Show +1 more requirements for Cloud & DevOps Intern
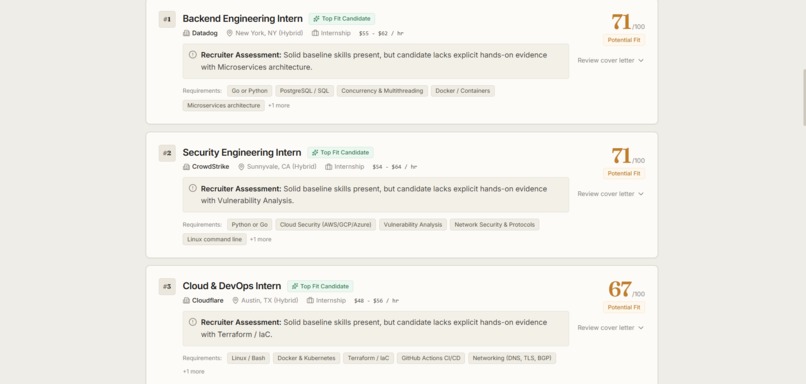The height and width of the screenshot is (384, 806). pos(194,371)
